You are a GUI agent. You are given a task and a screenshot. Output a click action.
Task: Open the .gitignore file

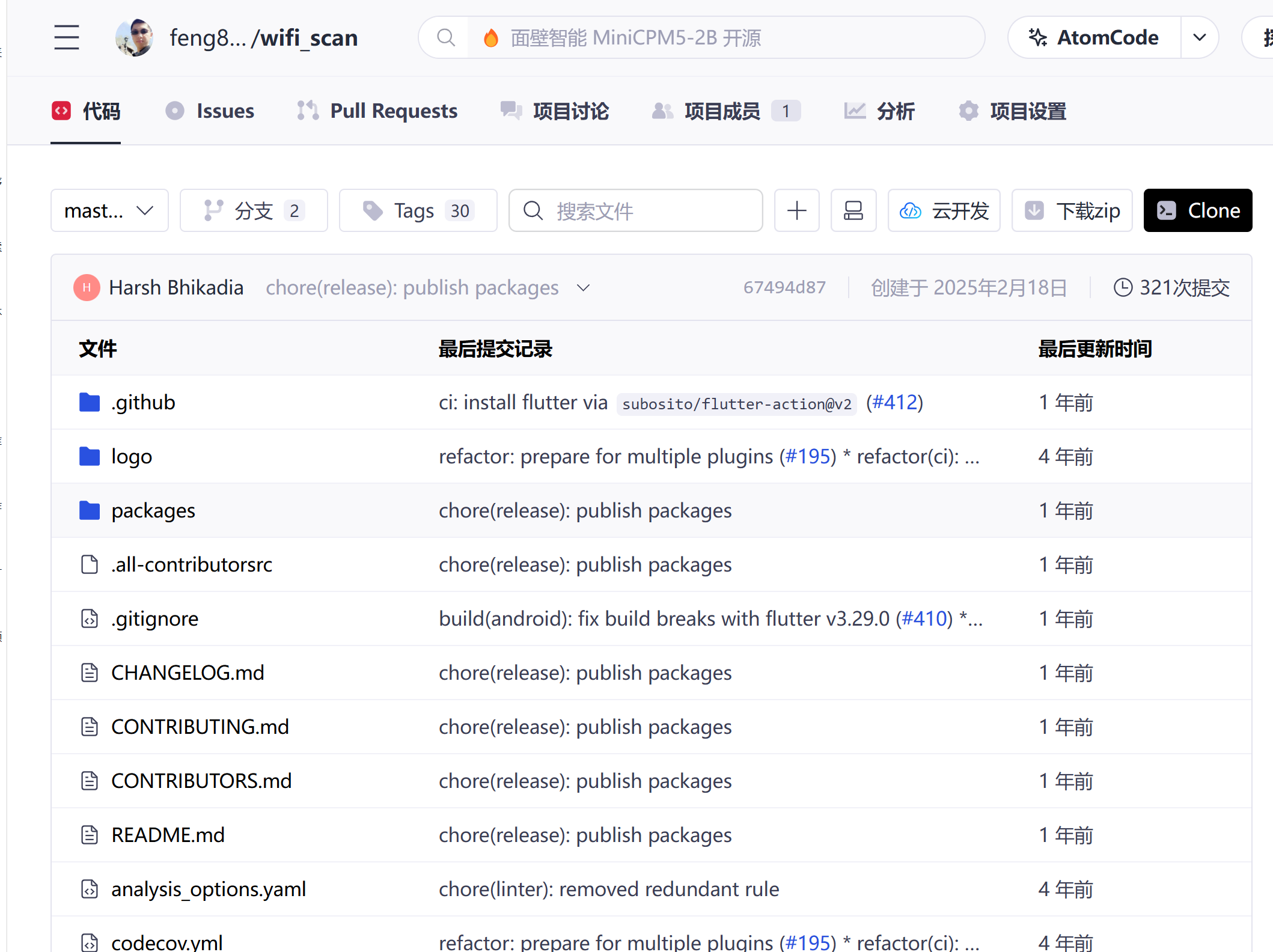click(154, 618)
